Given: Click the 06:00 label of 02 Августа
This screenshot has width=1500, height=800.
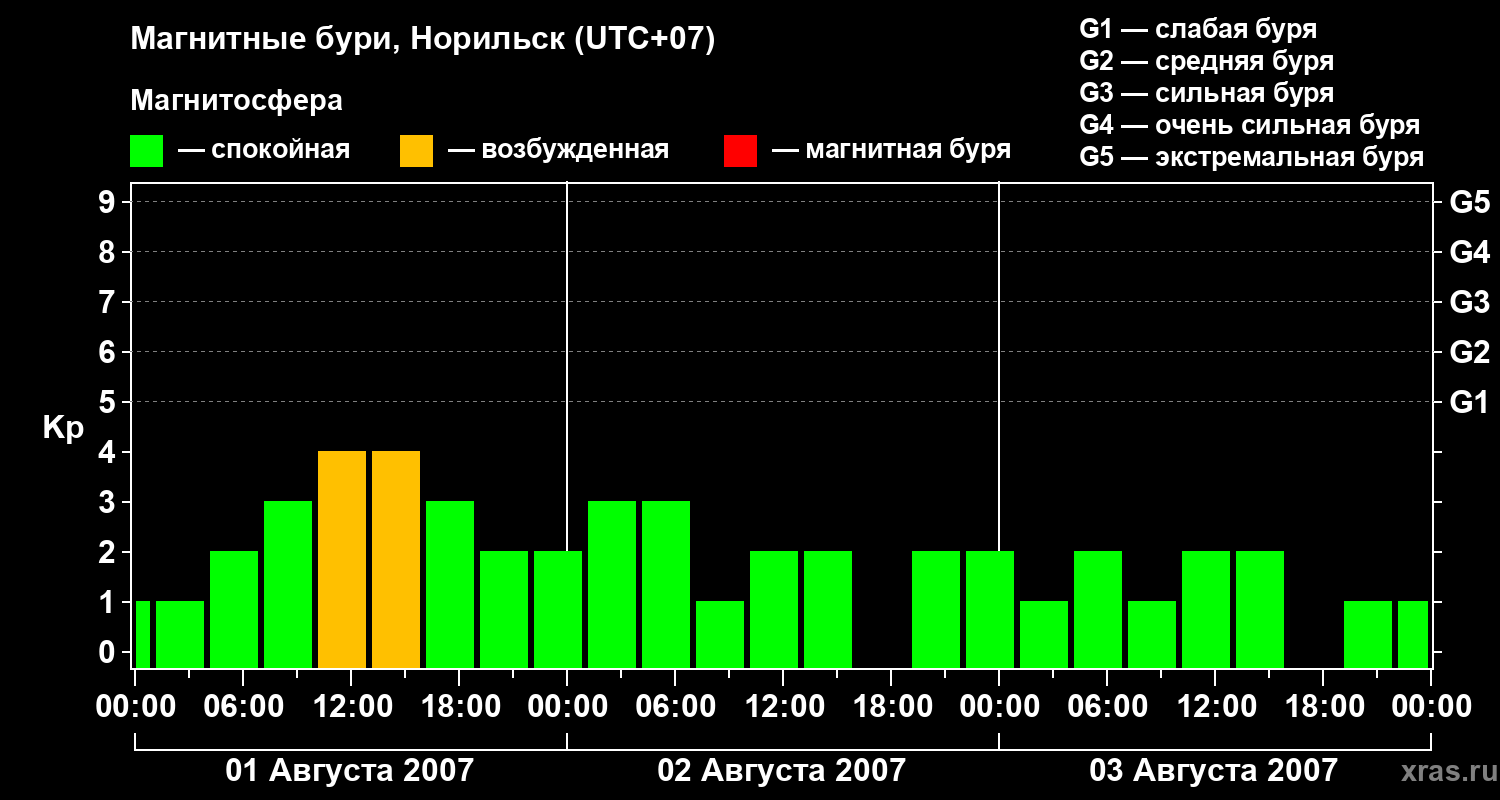Looking at the screenshot, I should click(675, 706).
